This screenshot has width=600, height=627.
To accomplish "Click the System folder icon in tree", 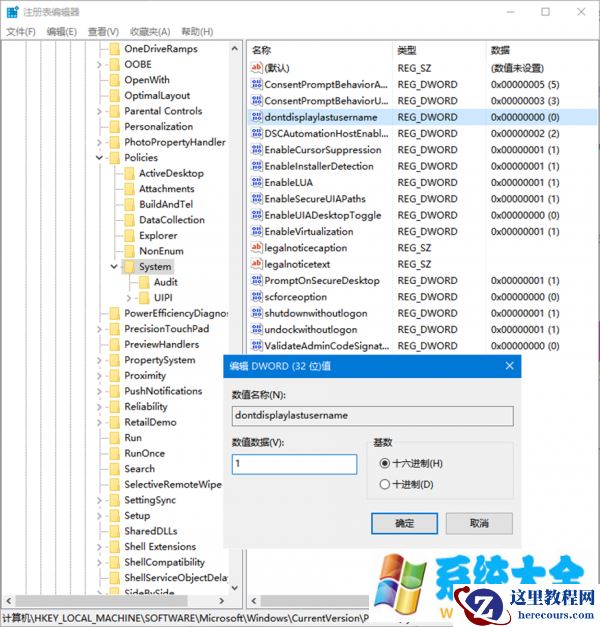I will pos(129,267).
